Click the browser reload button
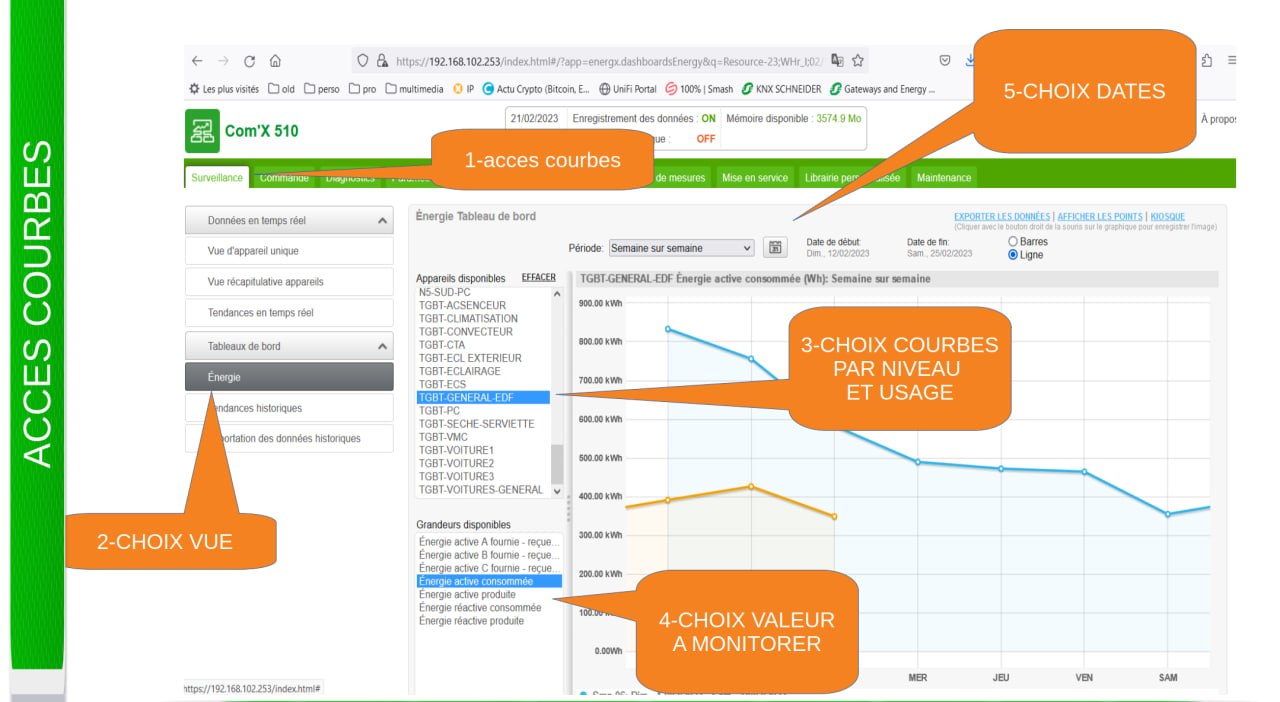The image size is (1280, 702). click(250, 61)
